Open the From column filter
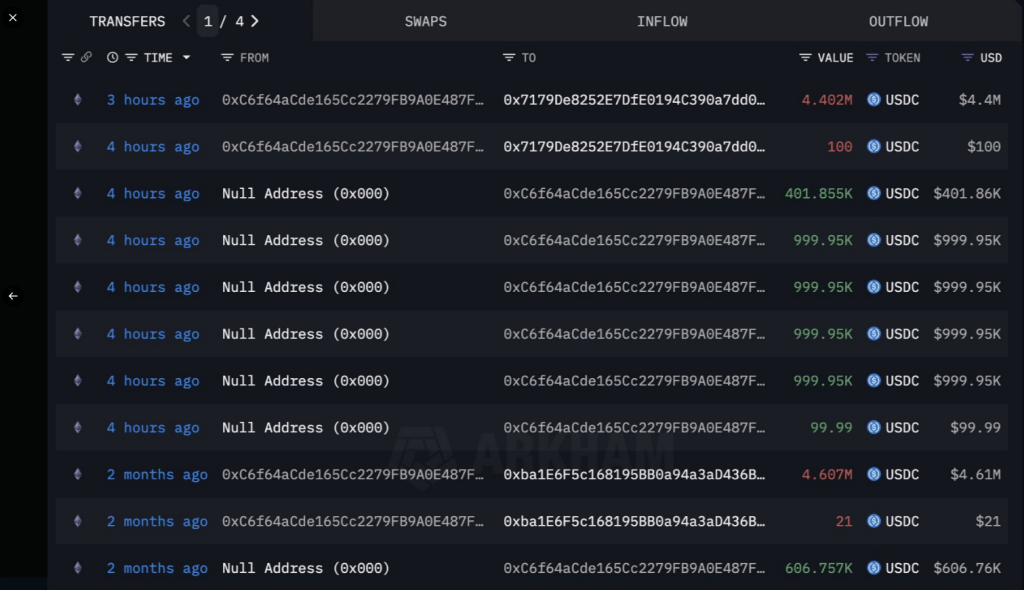The height and width of the screenshot is (590, 1024). click(x=228, y=58)
